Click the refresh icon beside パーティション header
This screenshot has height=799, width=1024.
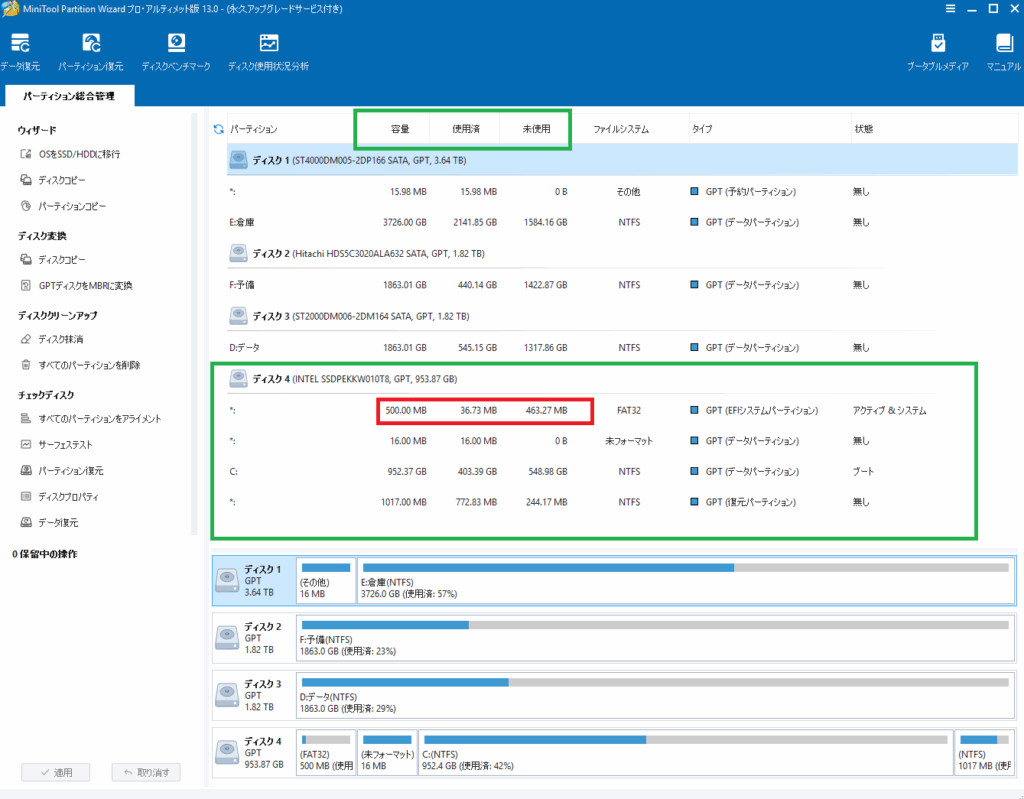[x=218, y=129]
